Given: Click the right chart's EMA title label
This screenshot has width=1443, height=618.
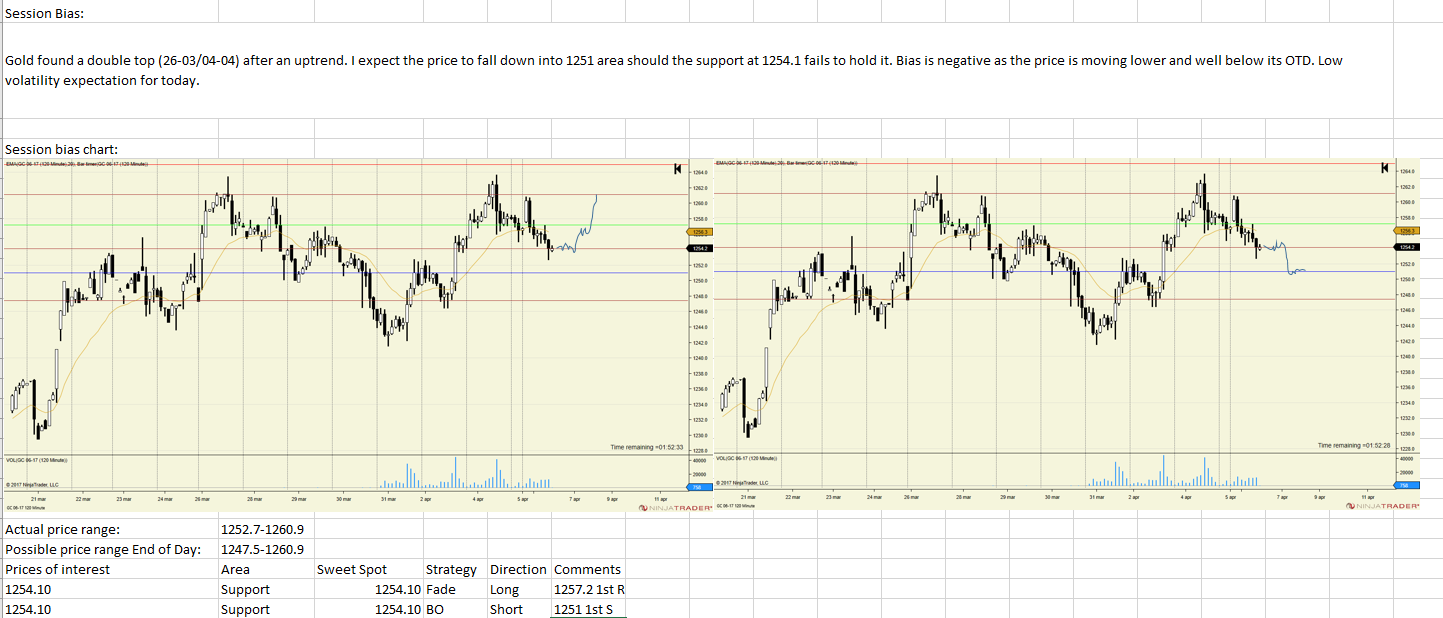Looking at the screenshot, I should (785, 161).
